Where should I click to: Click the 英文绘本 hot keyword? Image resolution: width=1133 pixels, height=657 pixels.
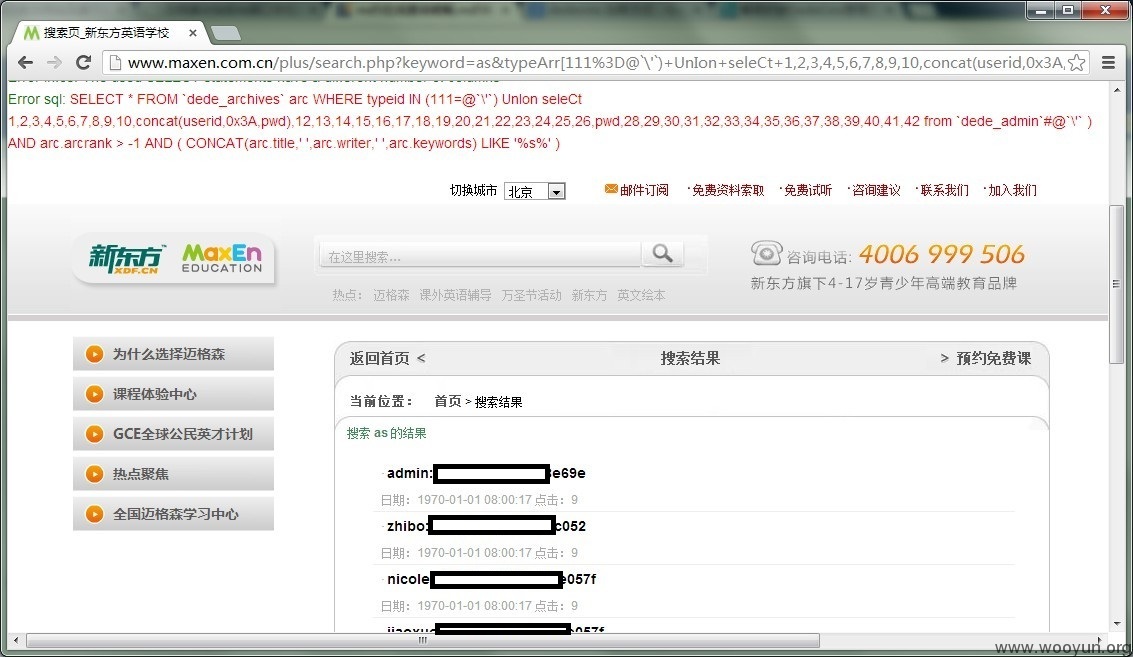(641, 295)
